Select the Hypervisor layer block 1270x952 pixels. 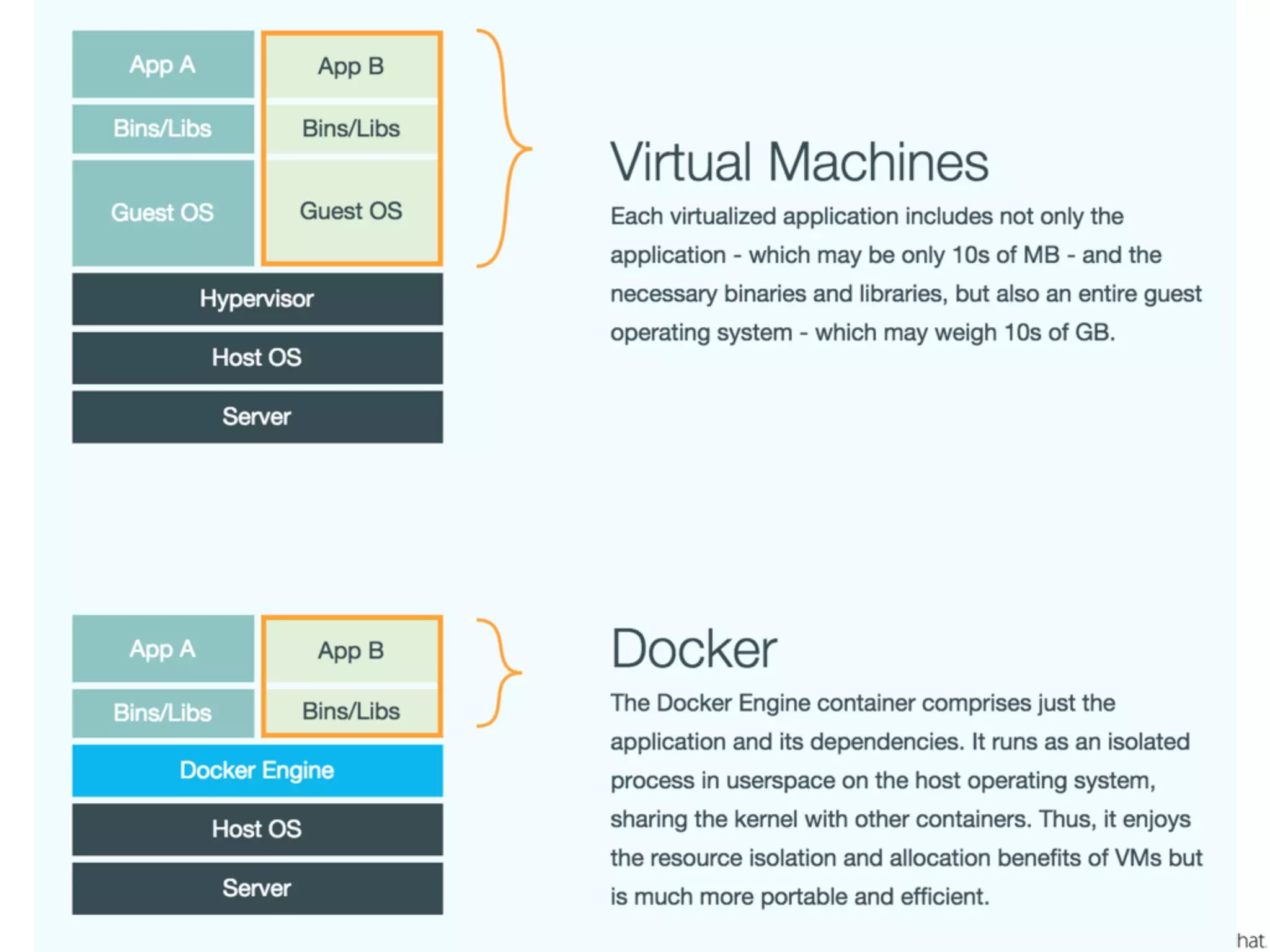tap(257, 299)
